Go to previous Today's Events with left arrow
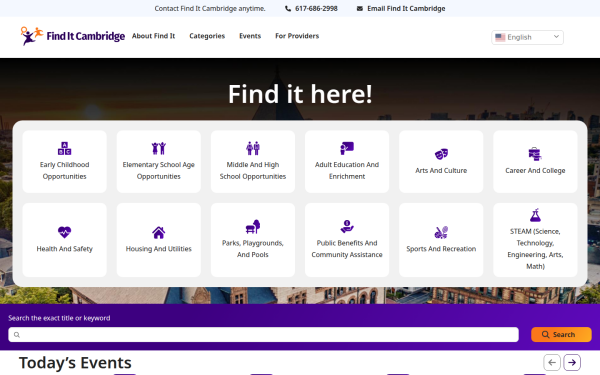 pyautogui.click(x=552, y=362)
